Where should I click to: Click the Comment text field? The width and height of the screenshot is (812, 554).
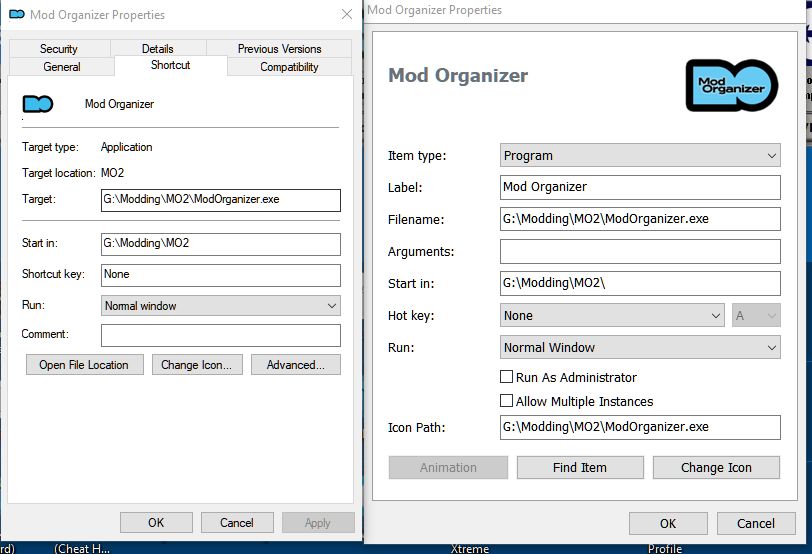pyautogui.click(x=220, y=335)
